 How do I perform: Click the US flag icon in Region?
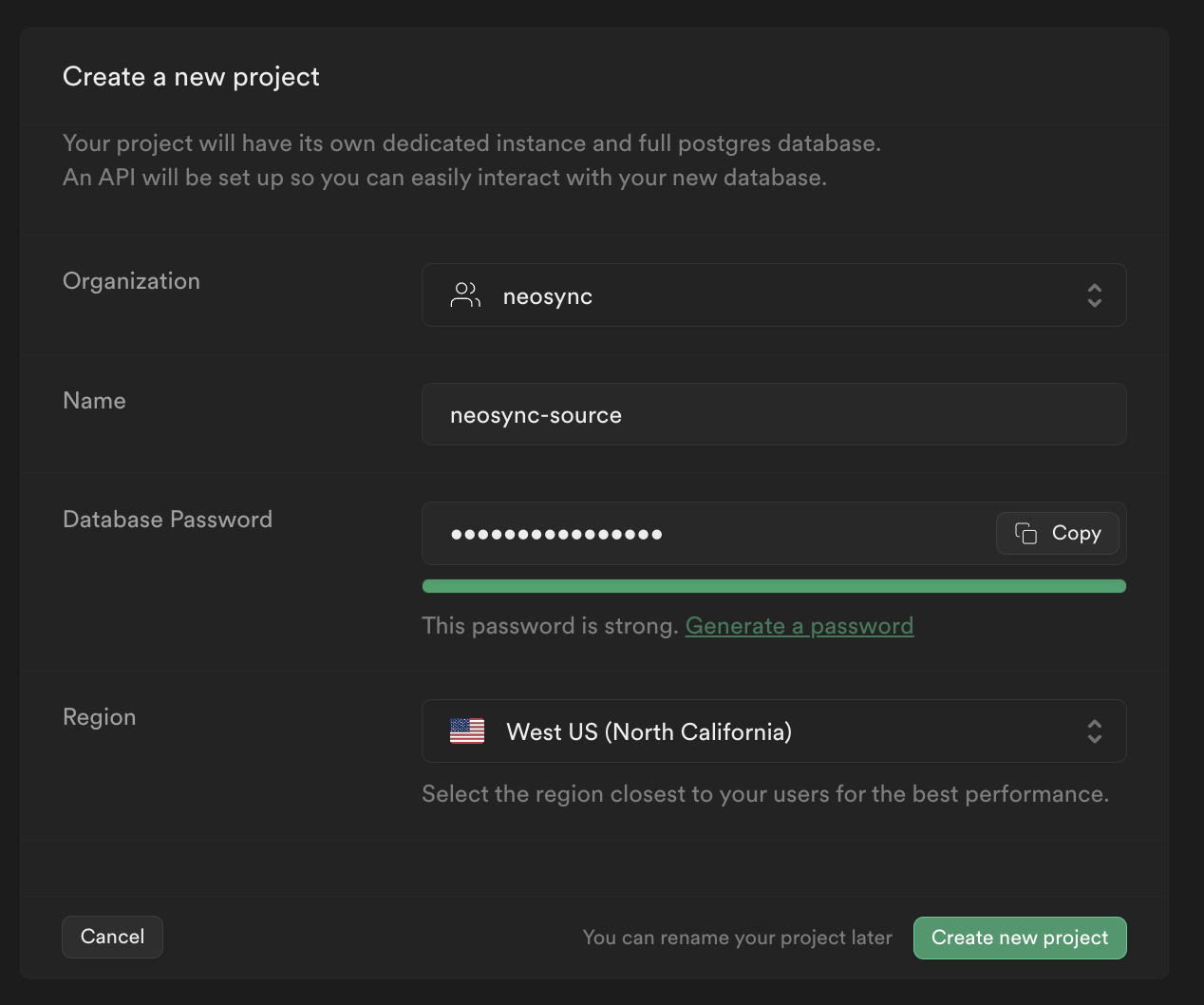(467, 730)
